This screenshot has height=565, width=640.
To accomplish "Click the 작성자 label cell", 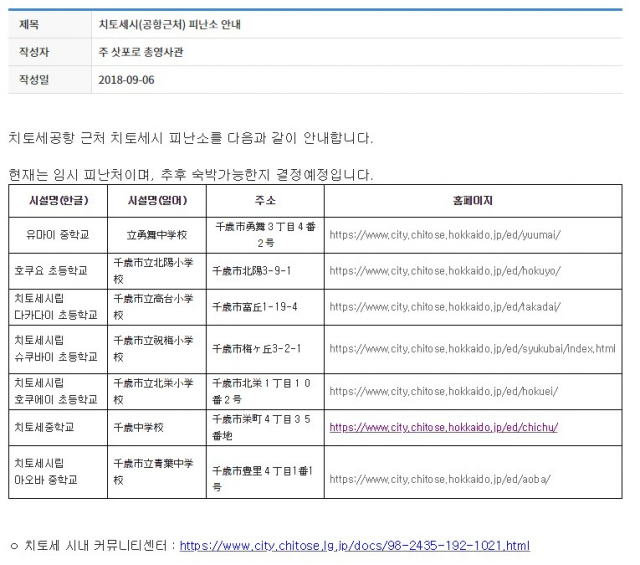I will [x=50, y=52].
